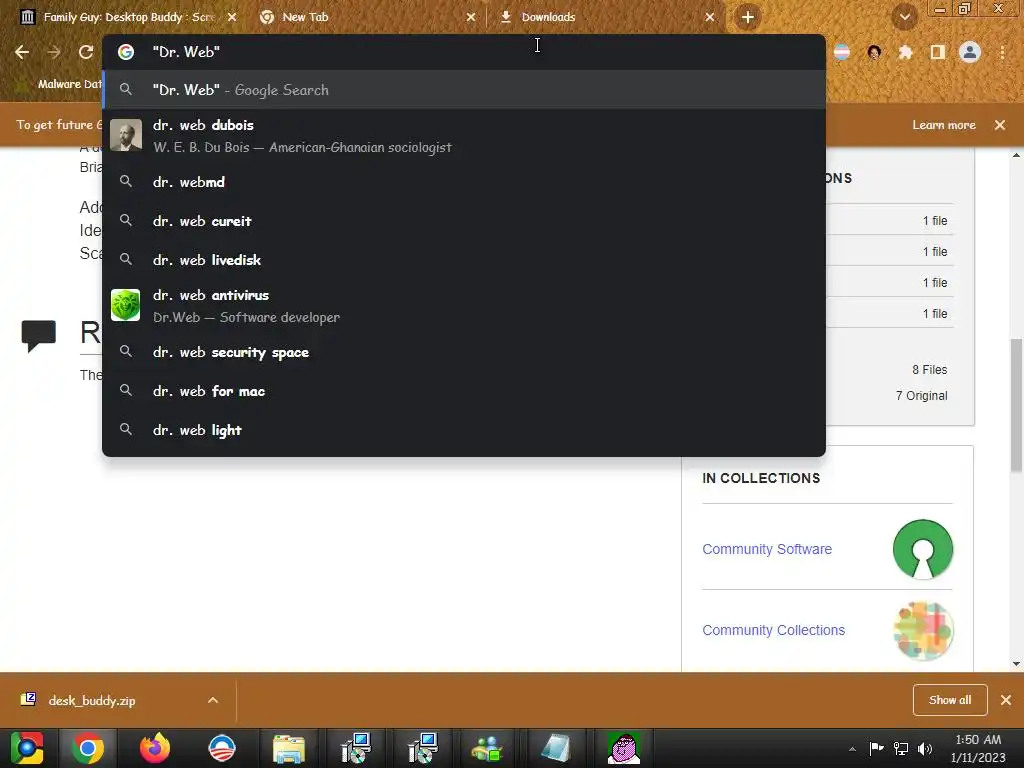Open the Community Software link

point(767,549)
